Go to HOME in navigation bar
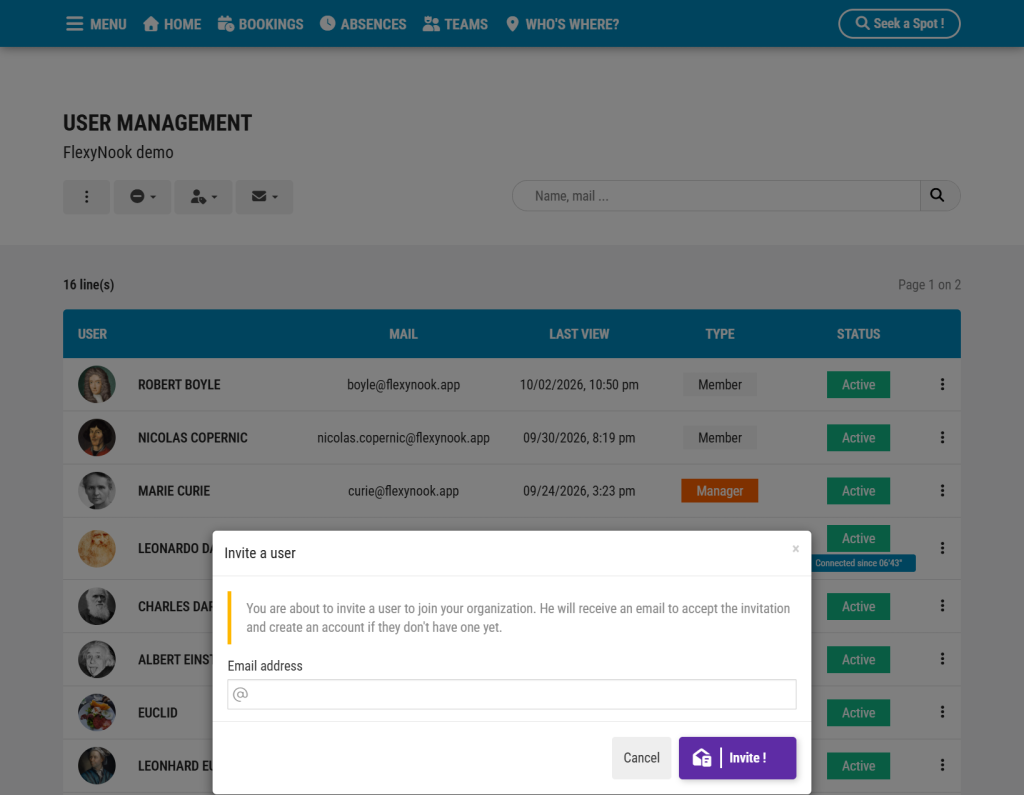 (x=172, y=24)
